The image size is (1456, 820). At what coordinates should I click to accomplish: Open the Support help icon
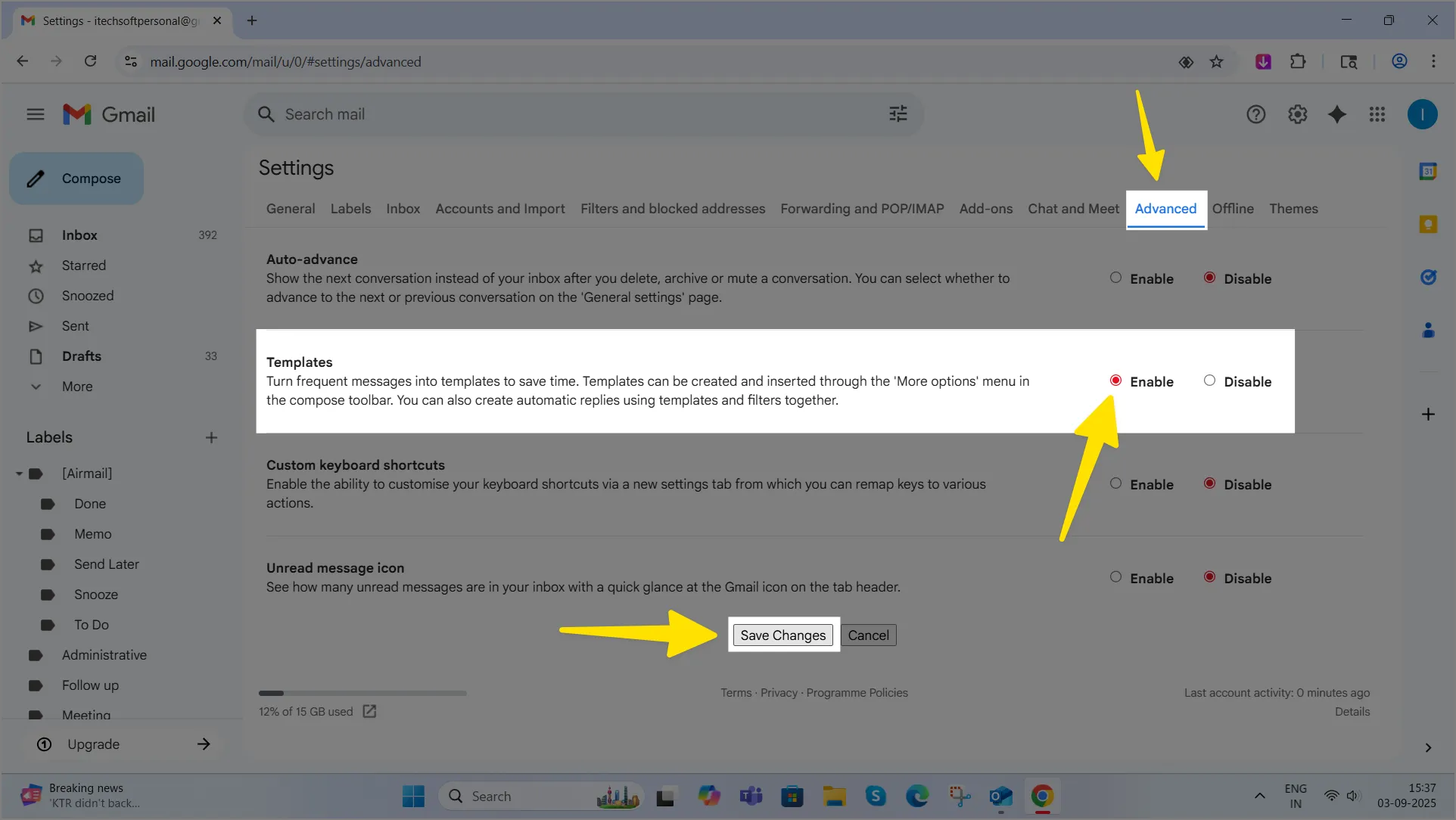1255,114
